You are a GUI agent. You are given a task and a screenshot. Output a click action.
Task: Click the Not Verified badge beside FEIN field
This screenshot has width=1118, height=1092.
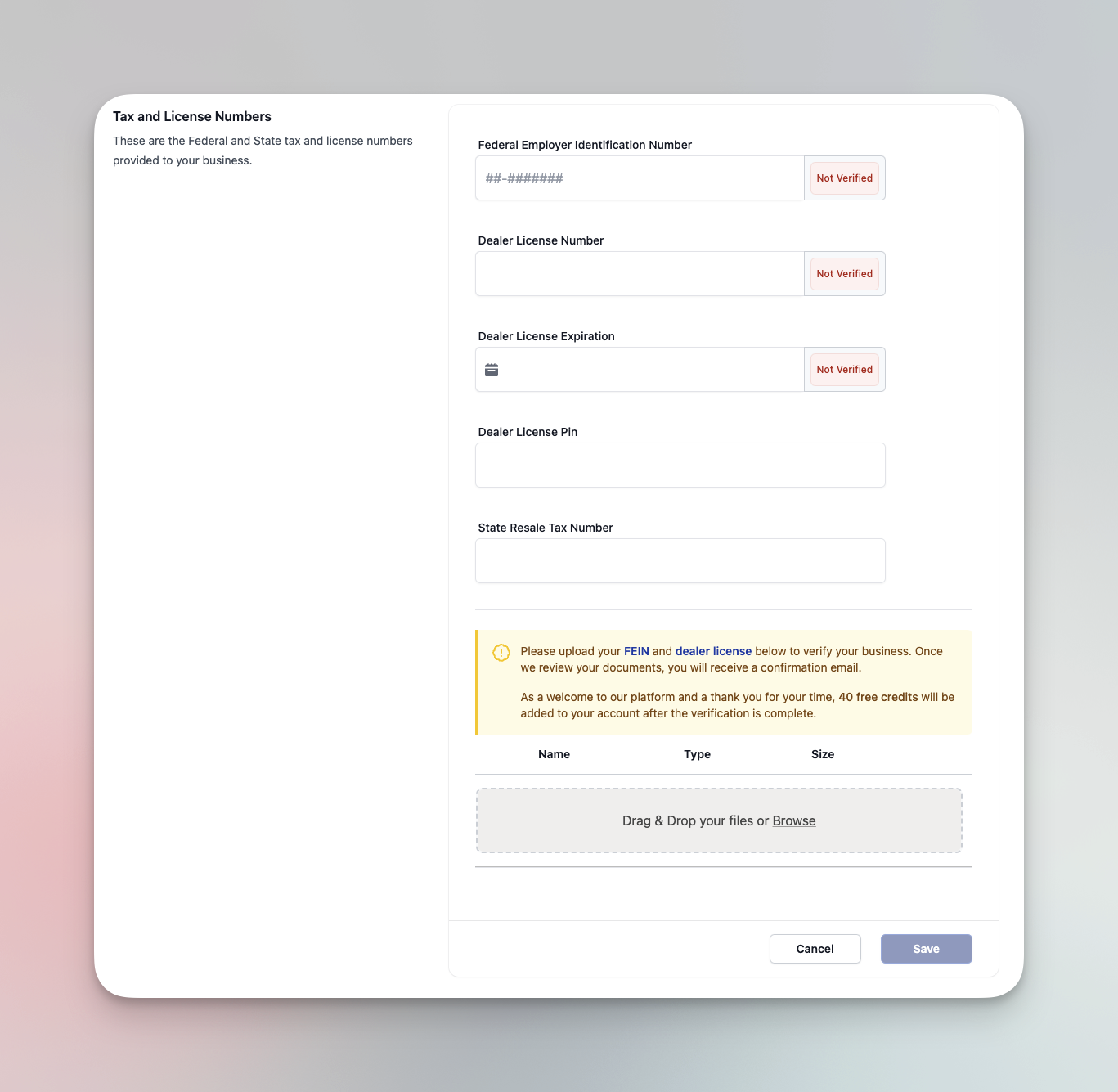844,178
